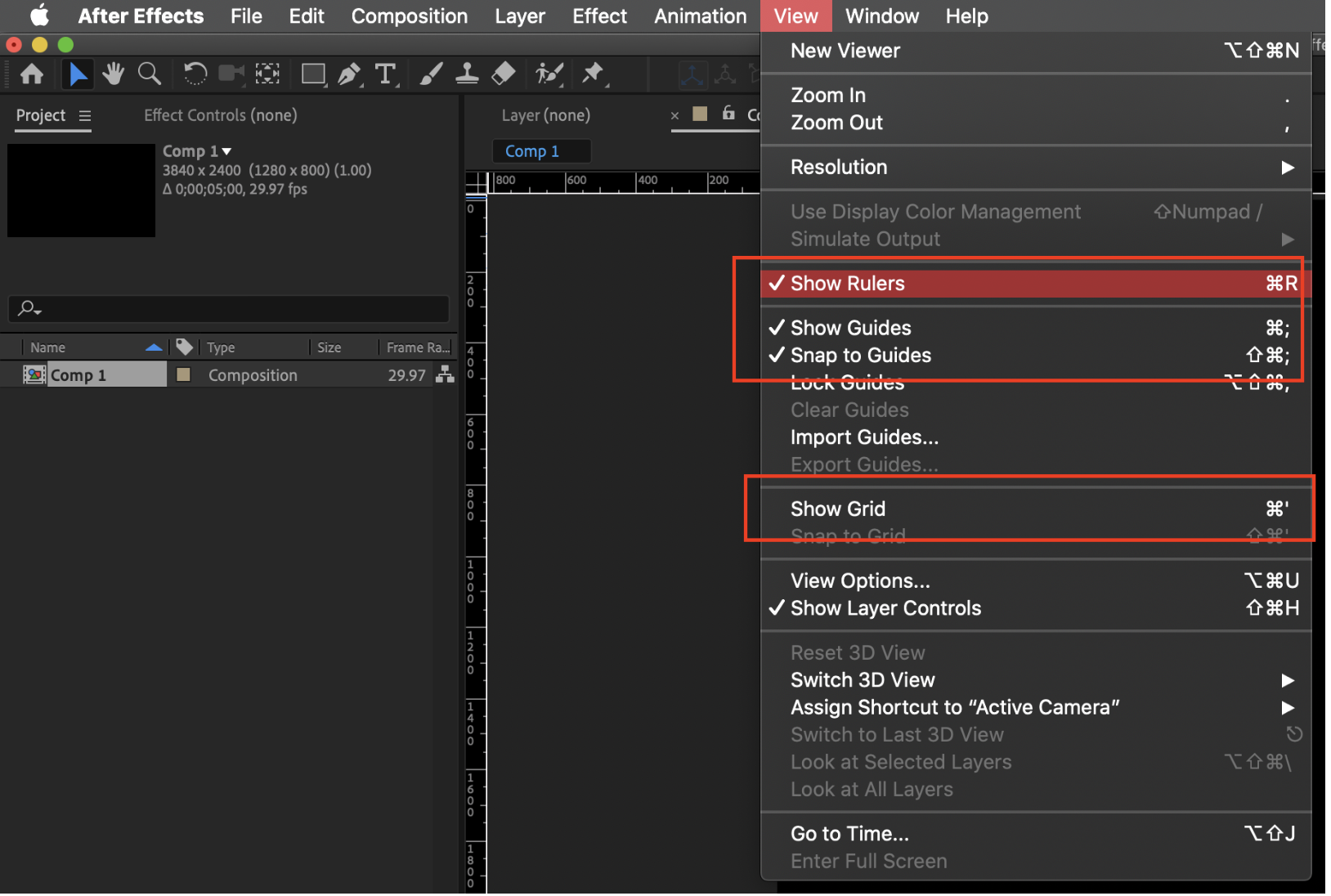Open the Composition menu
This screenshot has height=896, width=1331.
pyautogui.click(x=410, y=16)
